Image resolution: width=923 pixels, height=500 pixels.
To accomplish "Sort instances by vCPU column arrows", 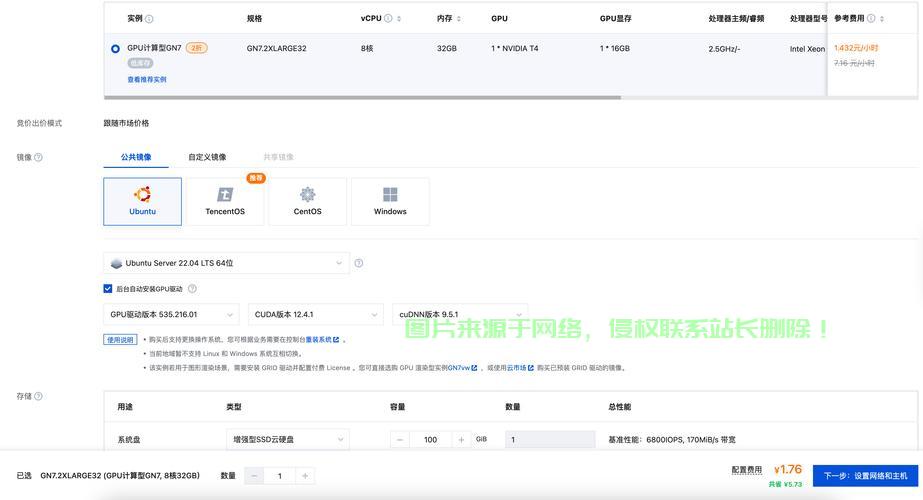I will tap(400, 18).
